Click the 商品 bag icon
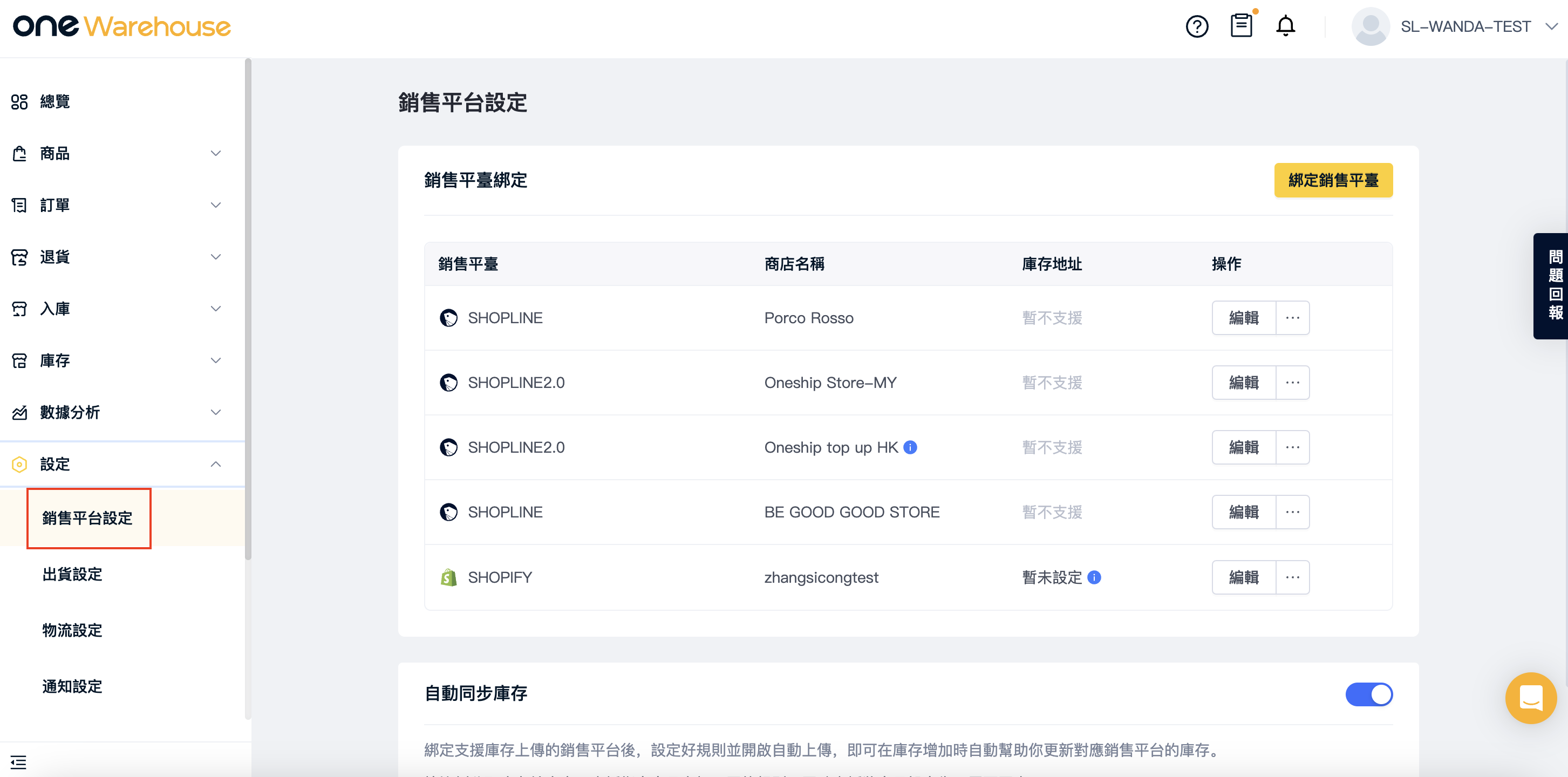Viewport: 1568px width, 777px height. [19, 153]
